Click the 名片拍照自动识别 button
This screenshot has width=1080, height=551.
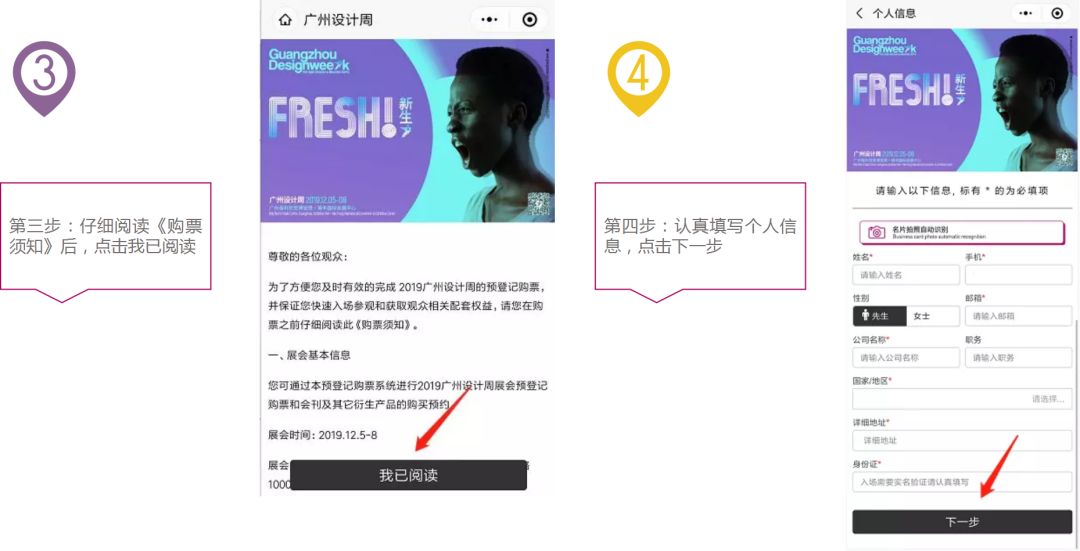(962, 232)
